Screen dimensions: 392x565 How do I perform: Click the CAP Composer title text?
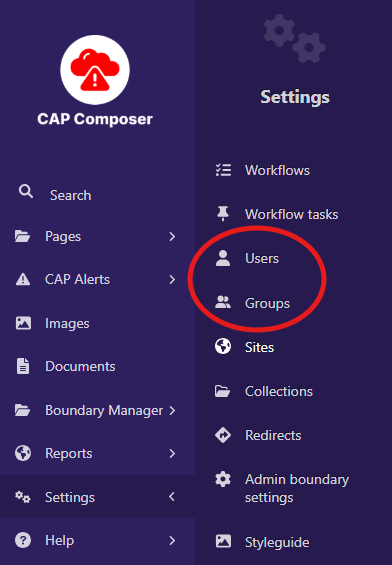coord(95,119)
